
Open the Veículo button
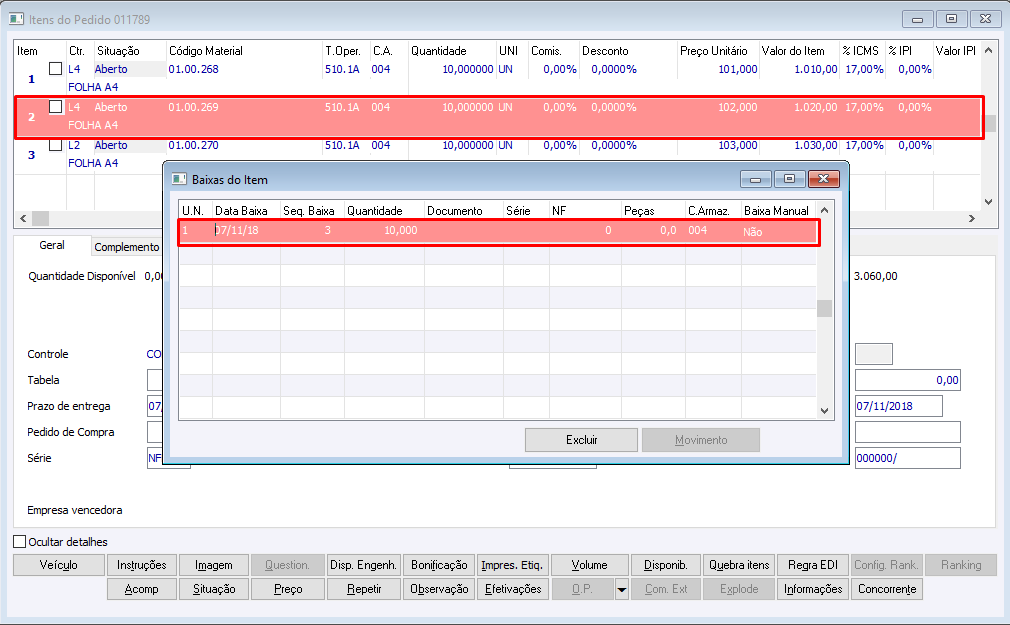point(59,565)
